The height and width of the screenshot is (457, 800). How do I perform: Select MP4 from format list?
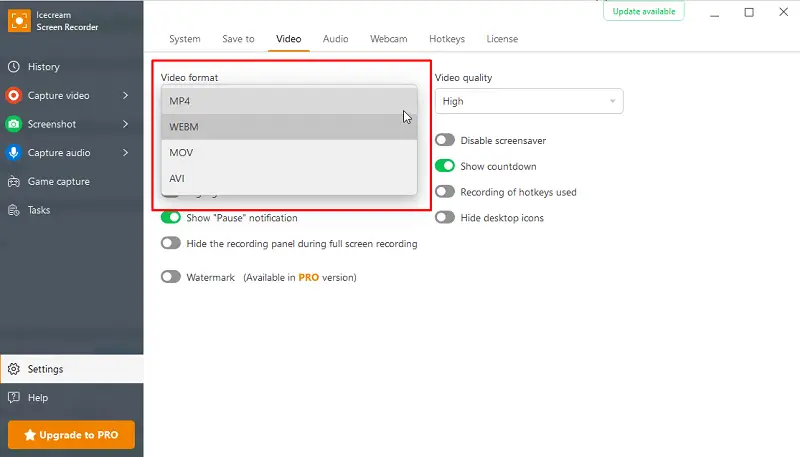[x=289, y=101]
